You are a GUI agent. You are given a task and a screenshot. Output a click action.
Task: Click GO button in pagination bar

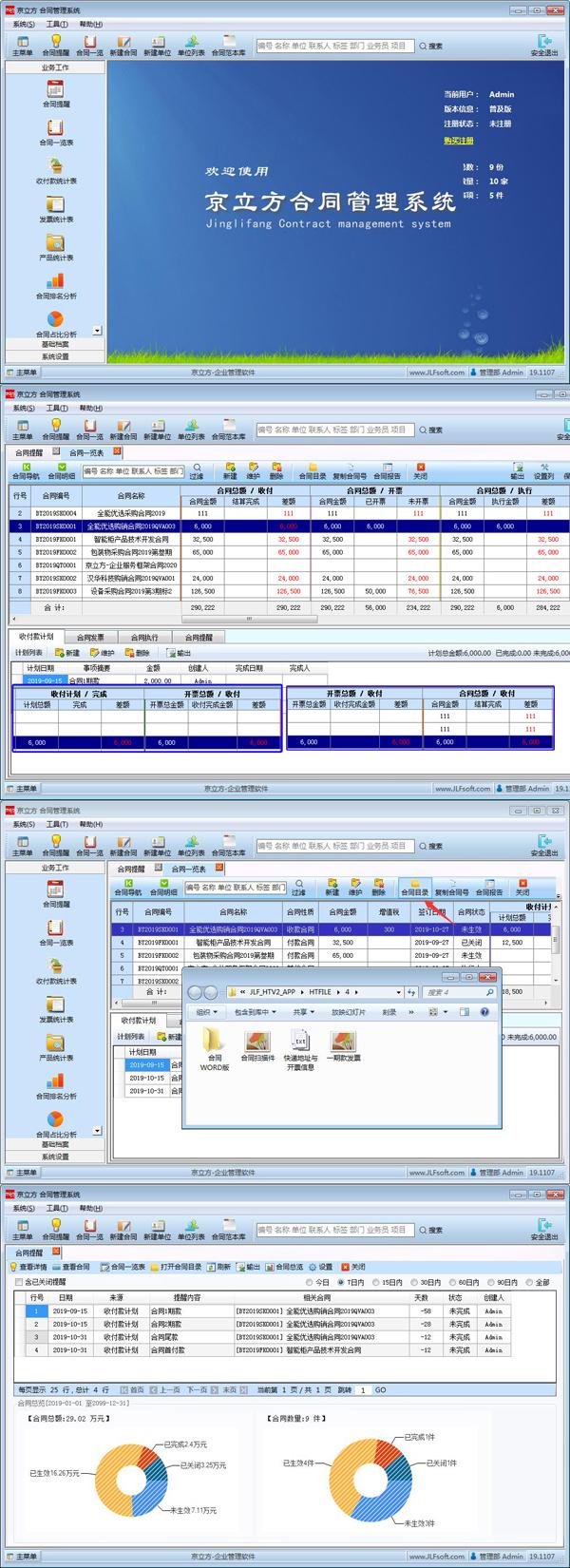point(380,1389)
